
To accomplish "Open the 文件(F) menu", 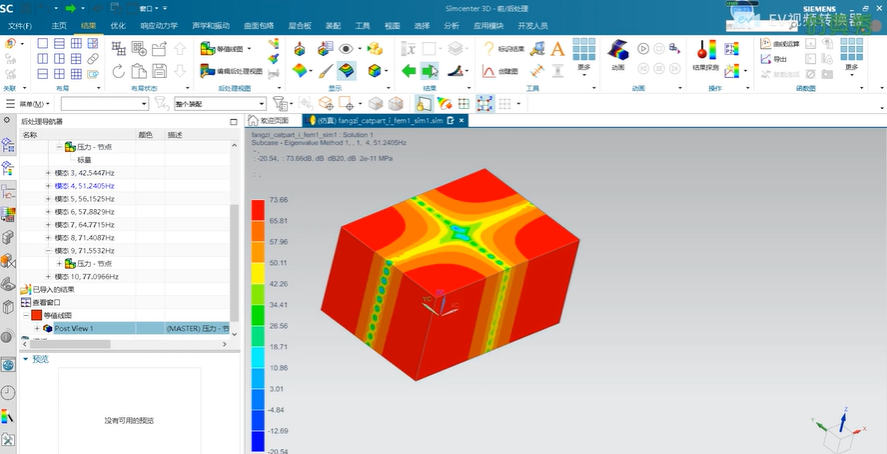I will click(x=20, y=24).
